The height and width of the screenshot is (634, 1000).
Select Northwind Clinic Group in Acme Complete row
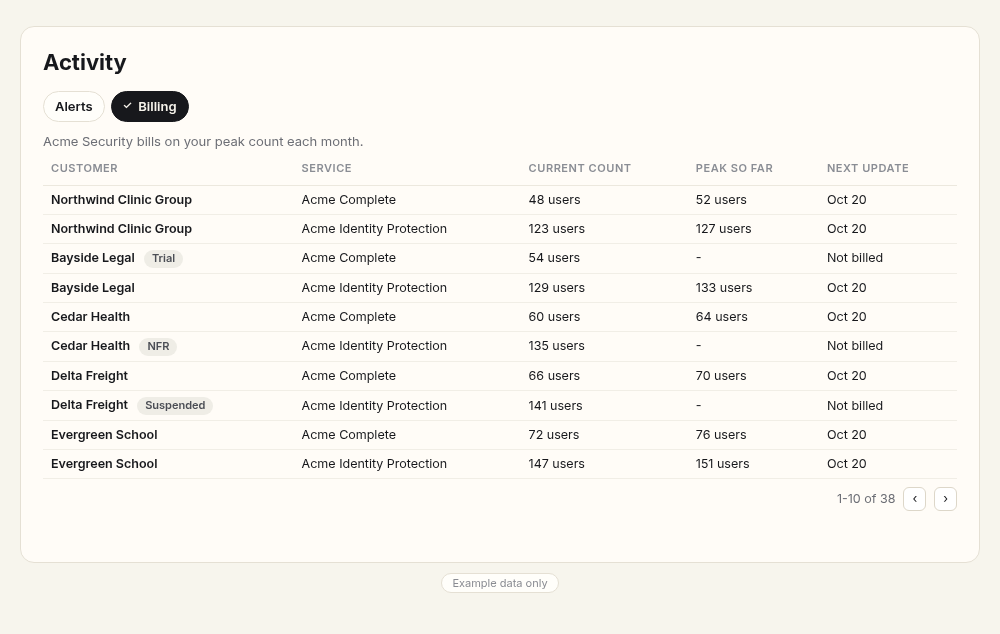121,200
